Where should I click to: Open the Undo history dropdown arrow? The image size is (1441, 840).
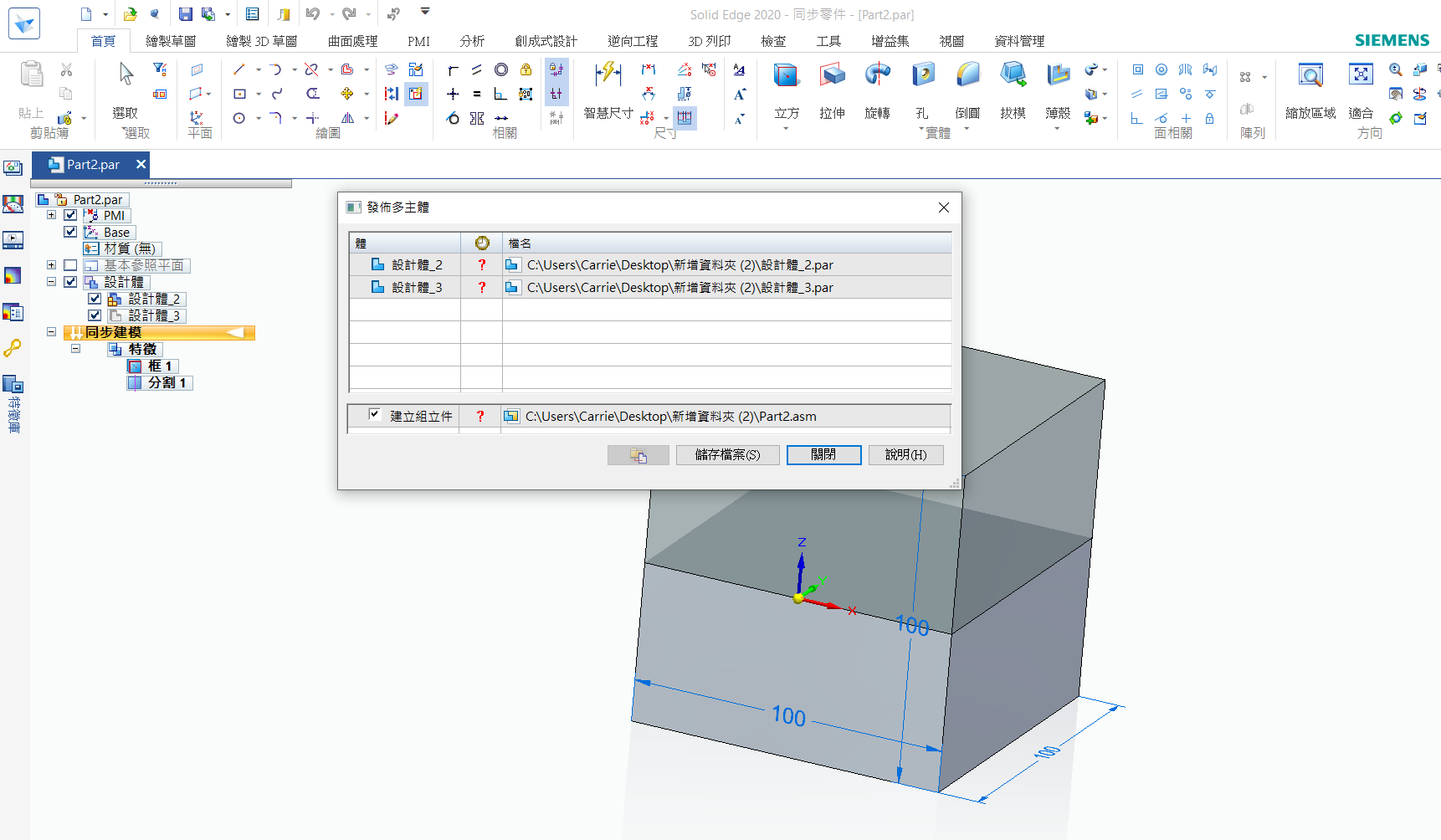point(331,14)
